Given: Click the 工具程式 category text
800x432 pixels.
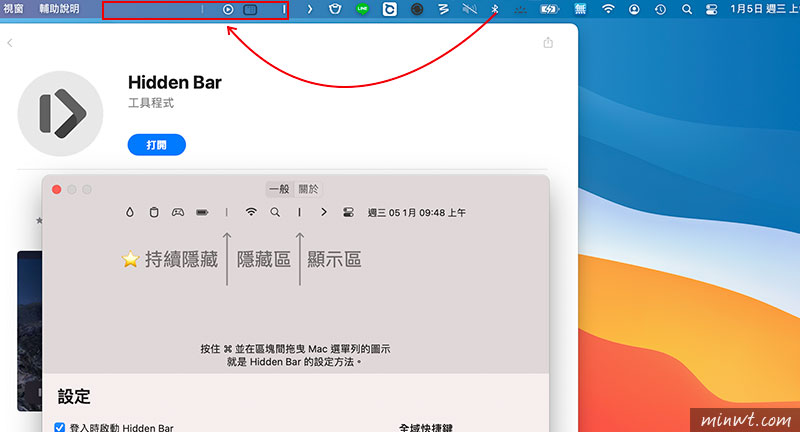Looking at the screenshot, I should click(x=151, y=103).
